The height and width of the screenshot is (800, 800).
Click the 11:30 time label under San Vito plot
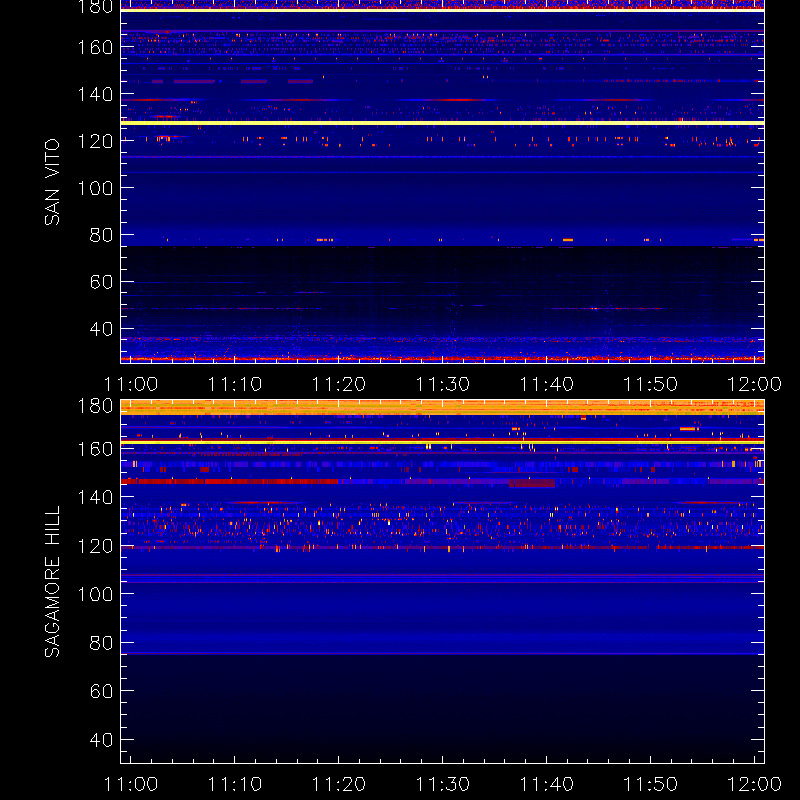tap(443, 384)
